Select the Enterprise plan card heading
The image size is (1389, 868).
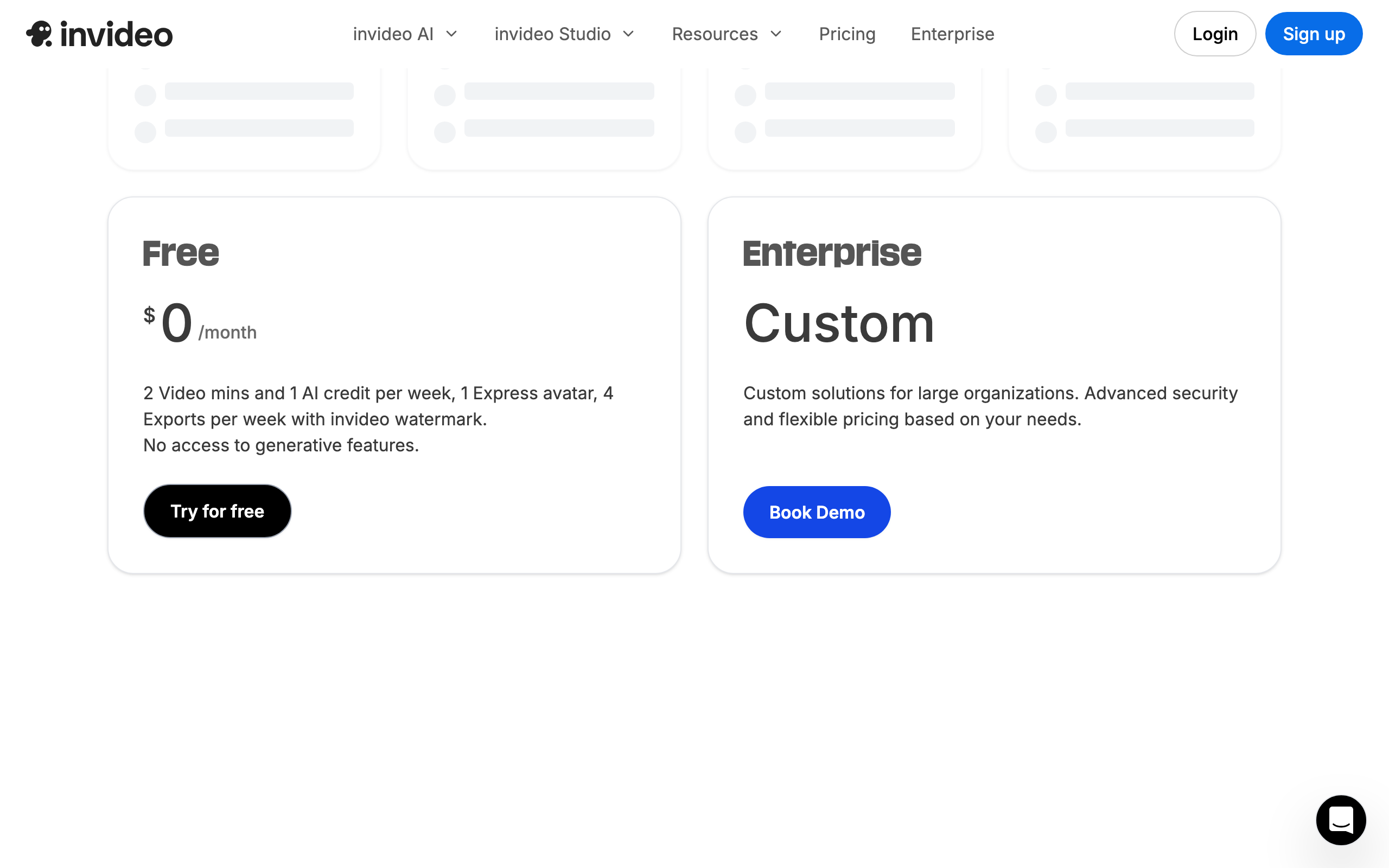pyautogui.click(x=832, y=253)
